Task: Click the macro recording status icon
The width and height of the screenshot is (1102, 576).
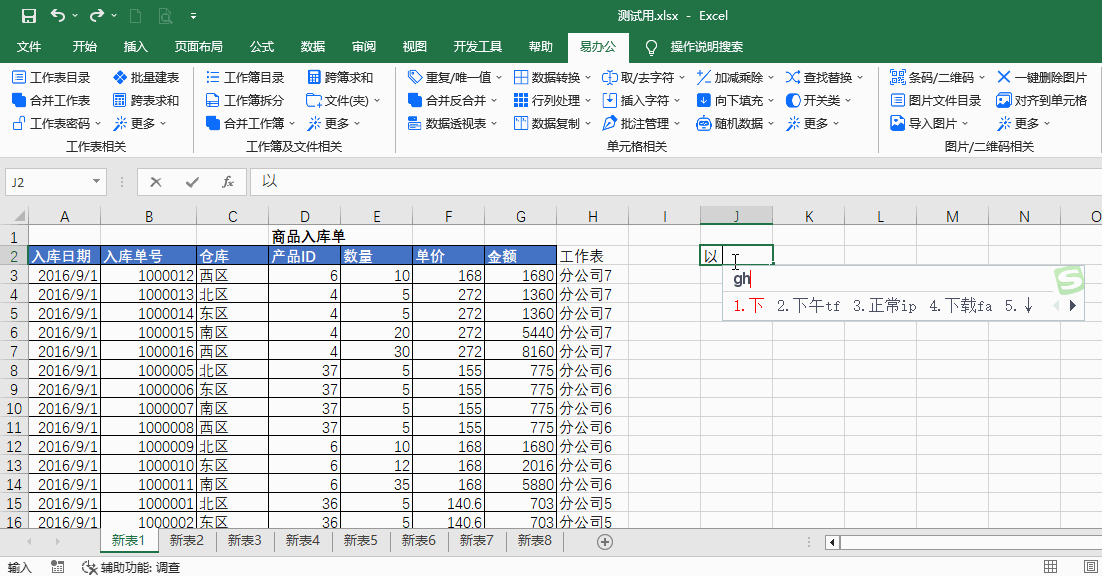Action: tap(58, 567)
